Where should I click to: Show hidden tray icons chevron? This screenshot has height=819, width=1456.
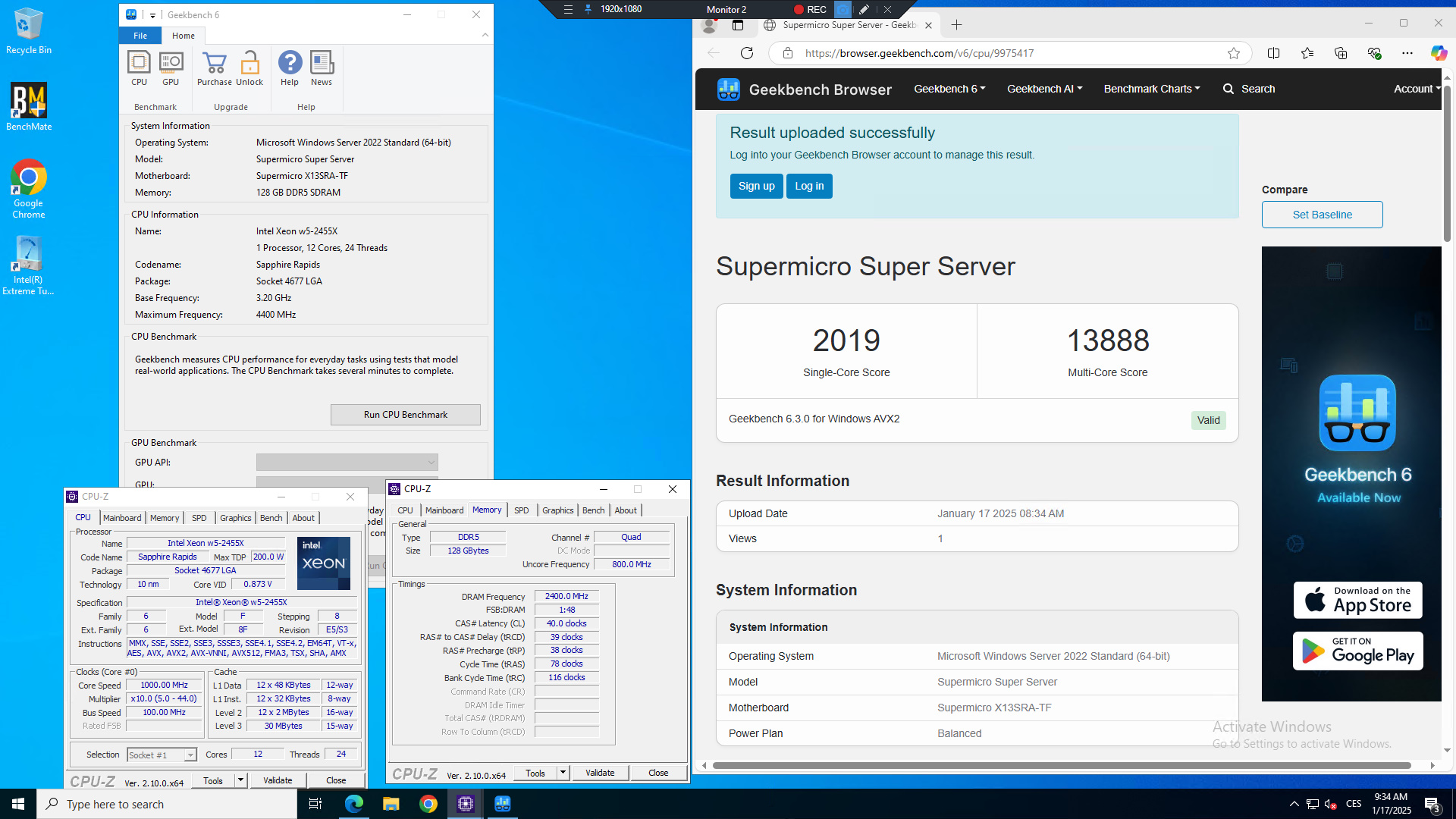pos(1294,804)
